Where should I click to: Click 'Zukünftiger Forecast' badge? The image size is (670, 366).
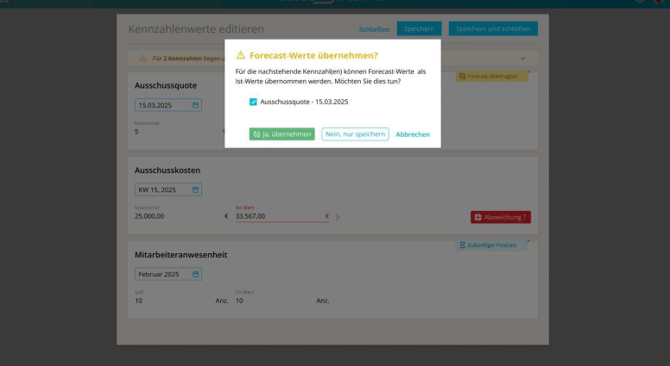click(492, 245)
